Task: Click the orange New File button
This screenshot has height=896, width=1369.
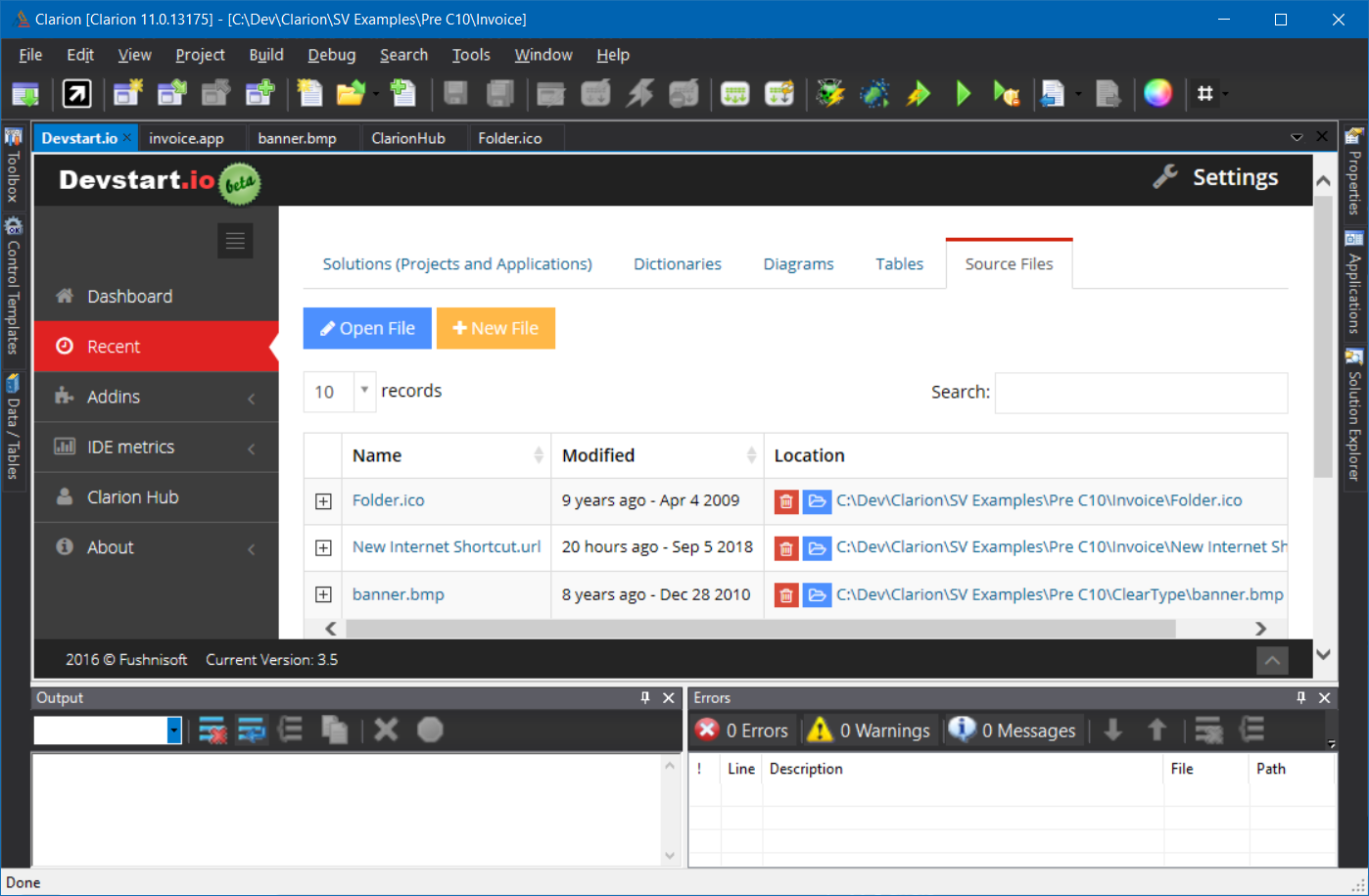Action: [x=496, y=329]
